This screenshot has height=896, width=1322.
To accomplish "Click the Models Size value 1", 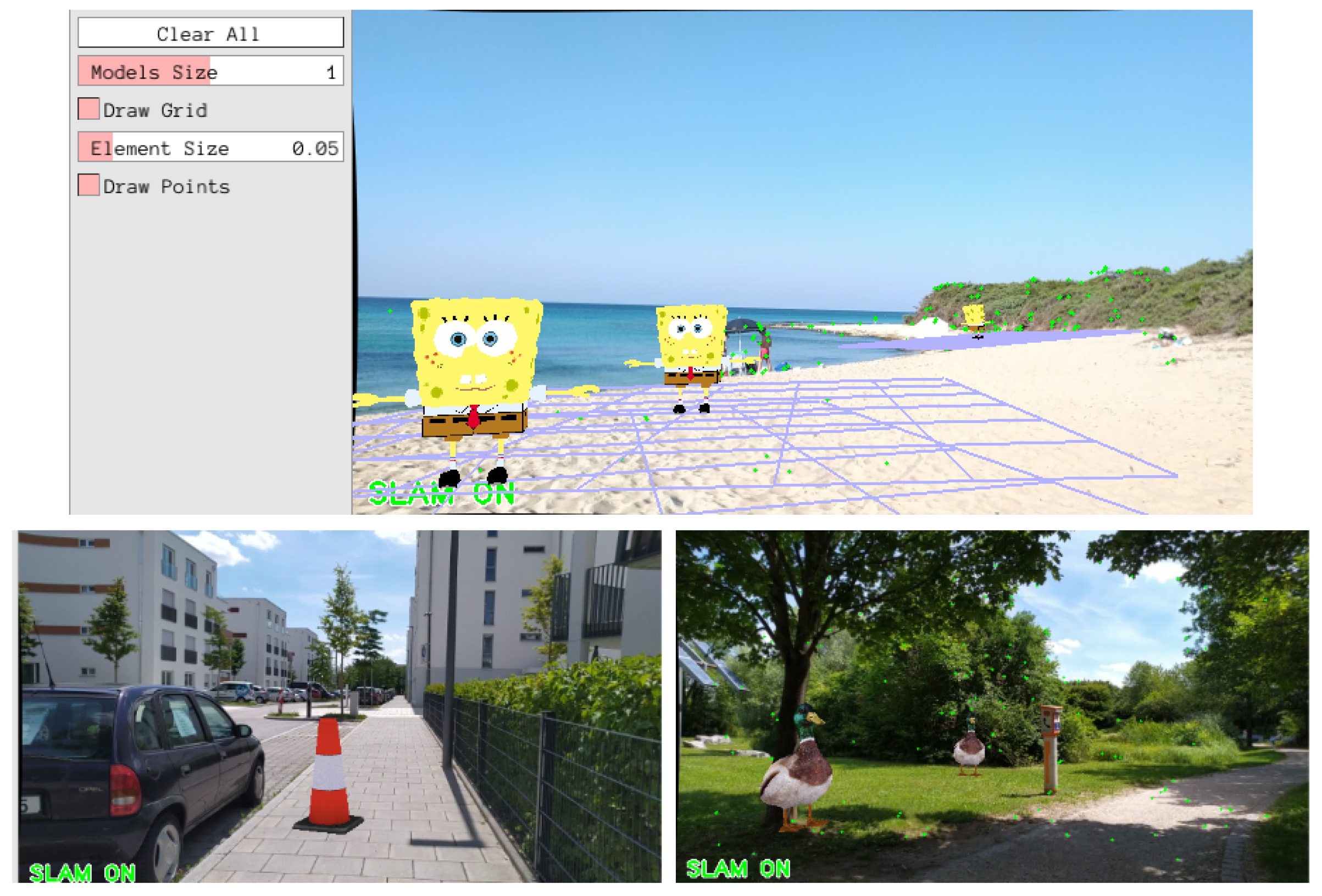I will (x=331, y=73).
